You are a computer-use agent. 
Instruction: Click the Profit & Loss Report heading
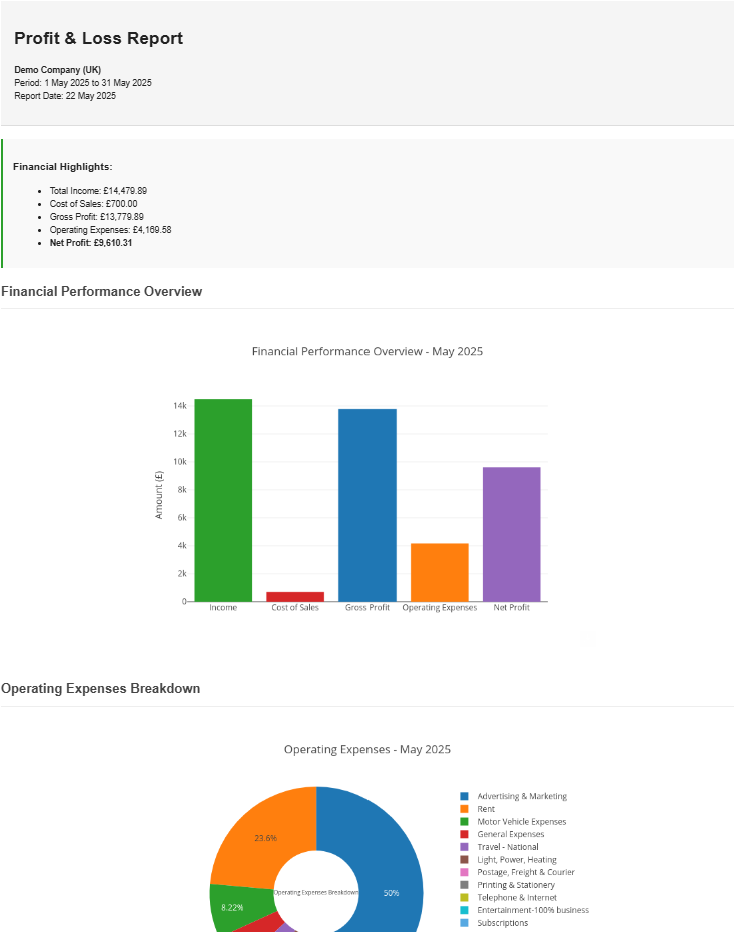point(98,39)
